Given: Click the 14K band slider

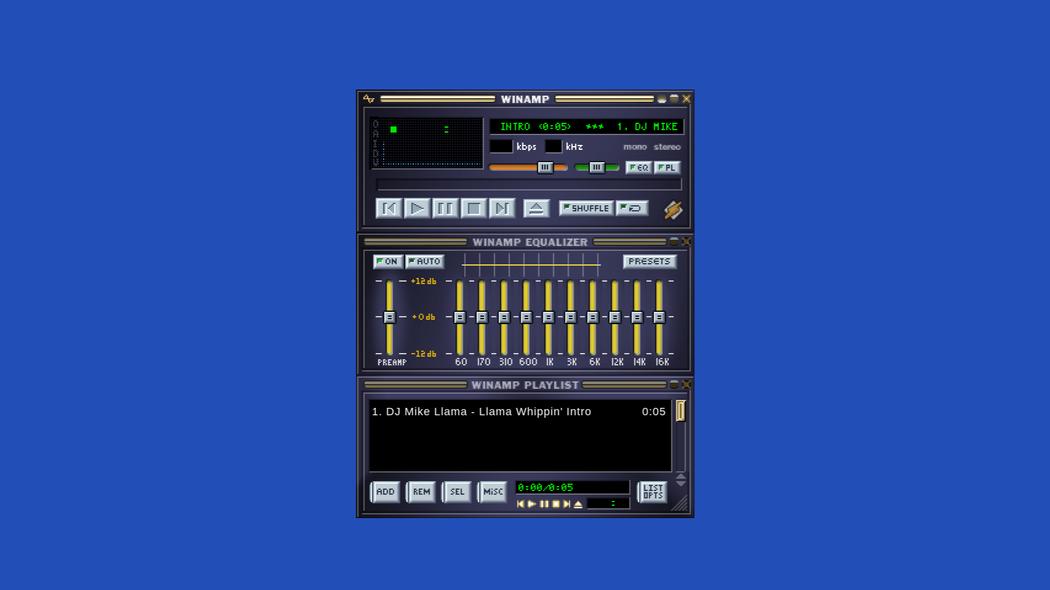Looking at the screenshot, I should click(x=636, y=317).
